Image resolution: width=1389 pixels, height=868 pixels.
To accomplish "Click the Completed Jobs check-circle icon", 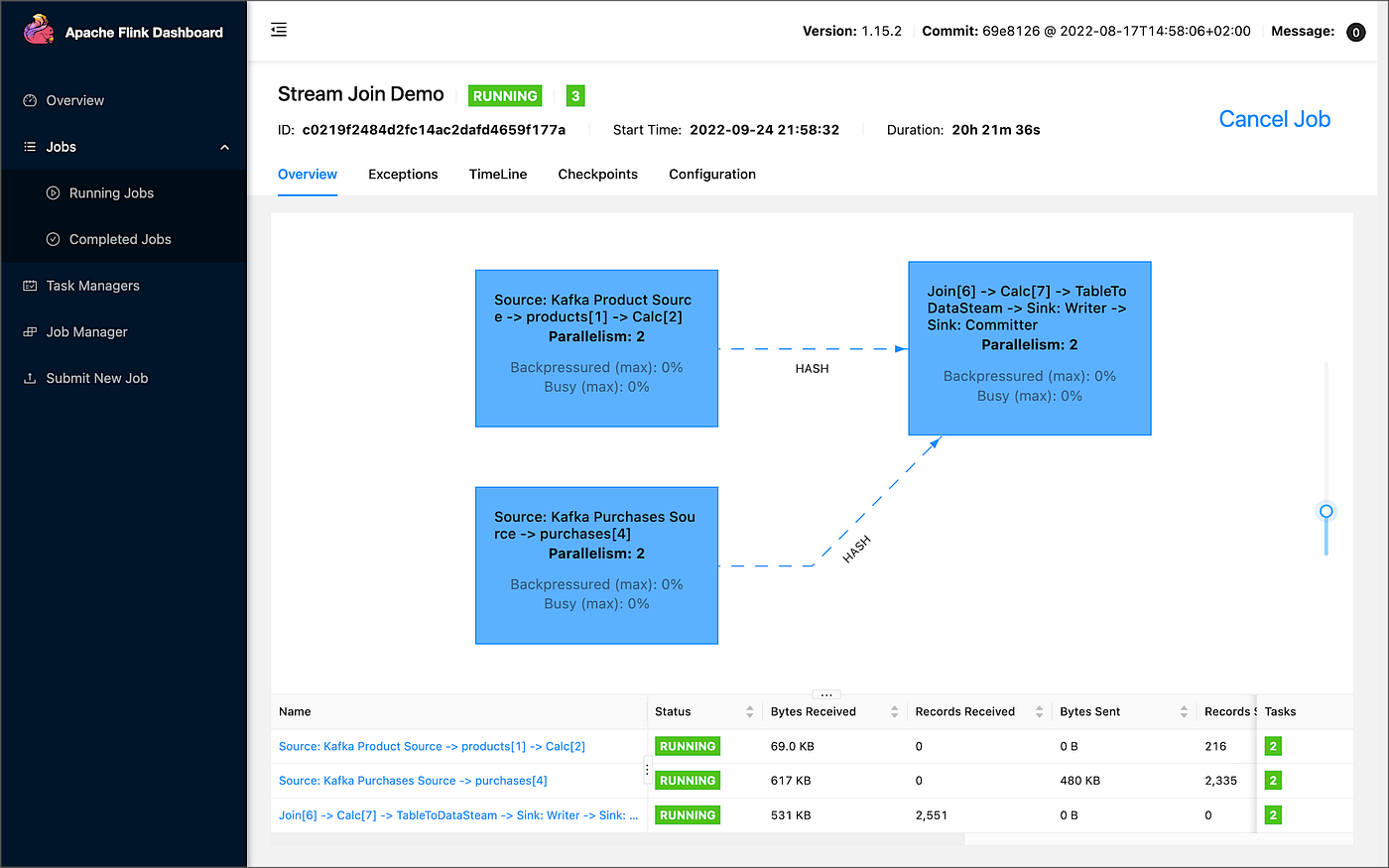I will 54,239.
